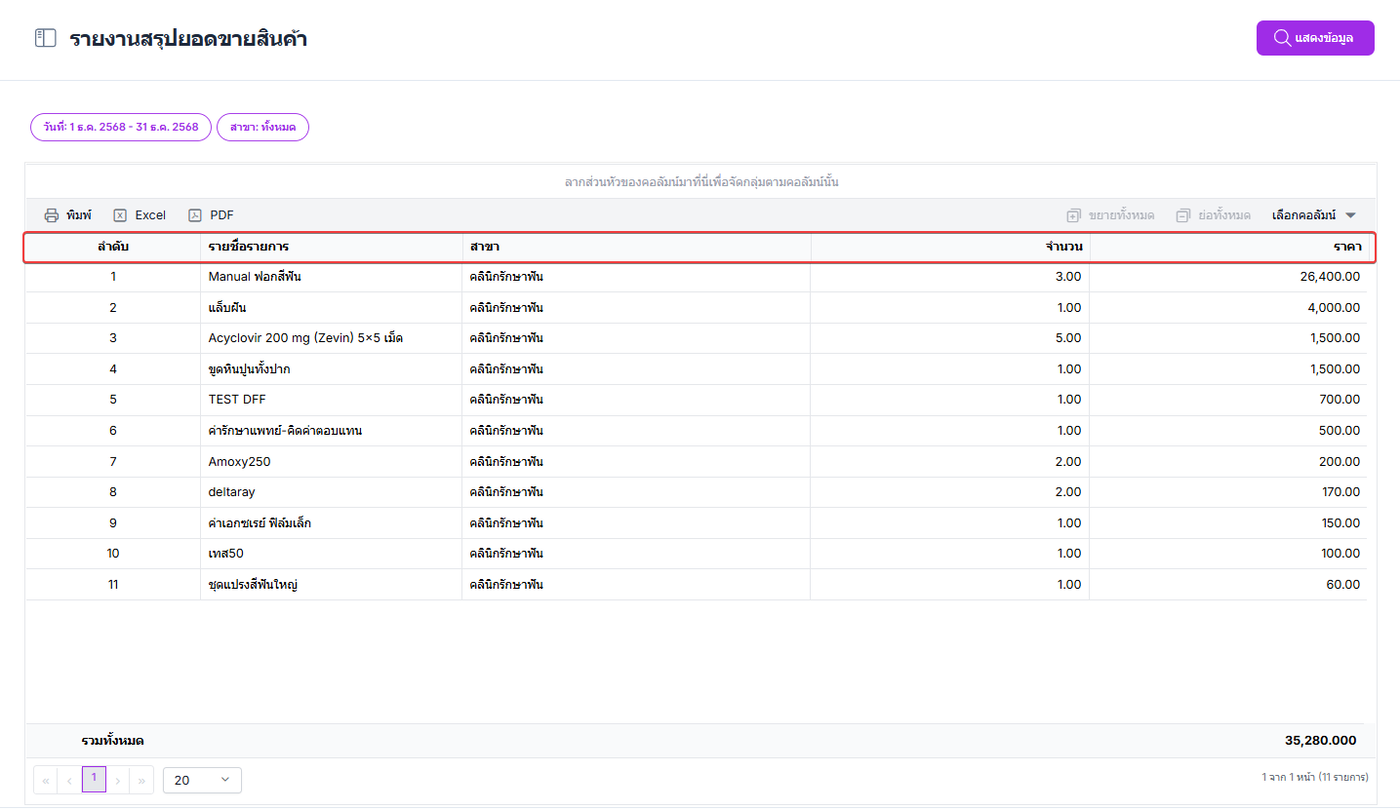Collapse all groups with ย่อทั้งหมด
Viewport: 1400px width, 810px height.
pos(1214,215)
